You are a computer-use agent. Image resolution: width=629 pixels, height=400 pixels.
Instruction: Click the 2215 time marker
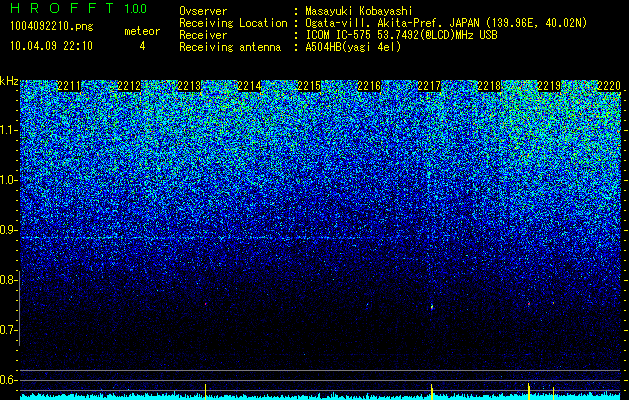[309, 86]
